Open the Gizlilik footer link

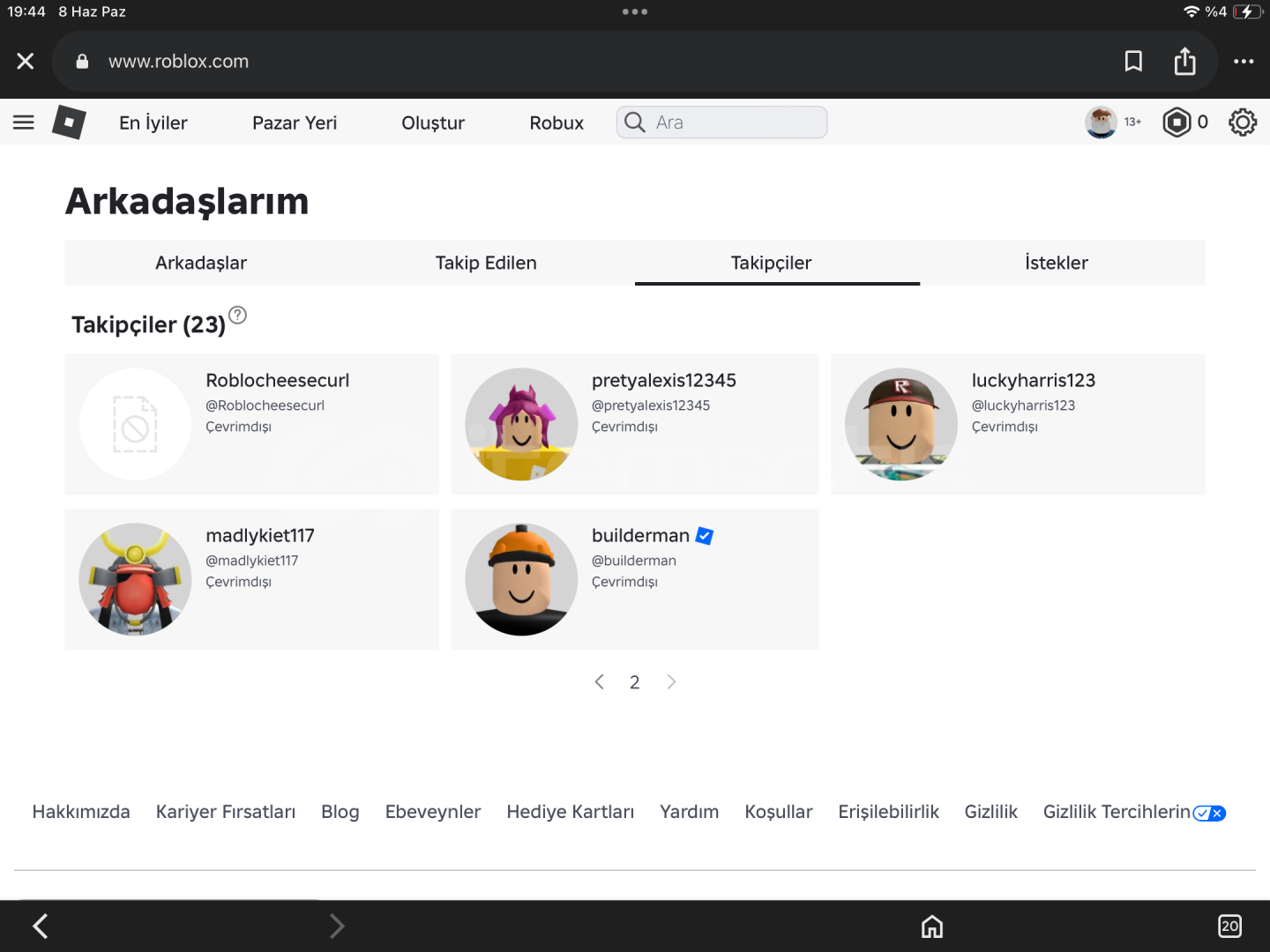point(991,812)
